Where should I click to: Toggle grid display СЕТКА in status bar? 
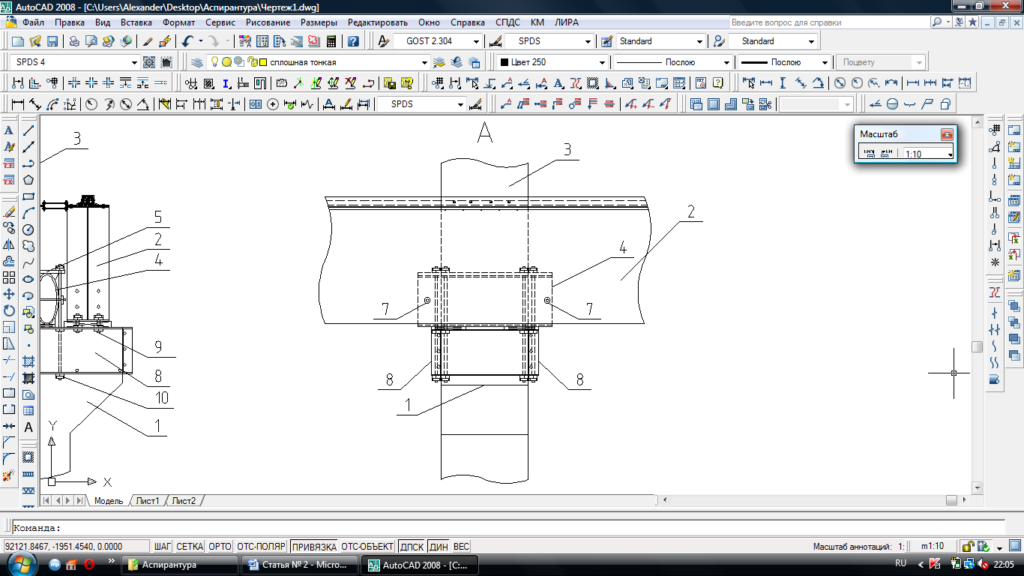pyautogui.click(x=190, y=547)
